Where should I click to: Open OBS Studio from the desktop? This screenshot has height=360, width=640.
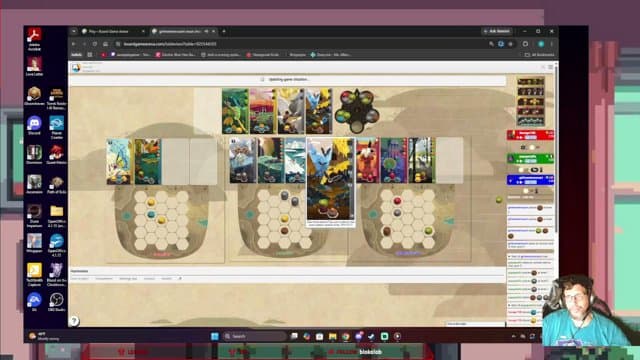tap(56, 300)
